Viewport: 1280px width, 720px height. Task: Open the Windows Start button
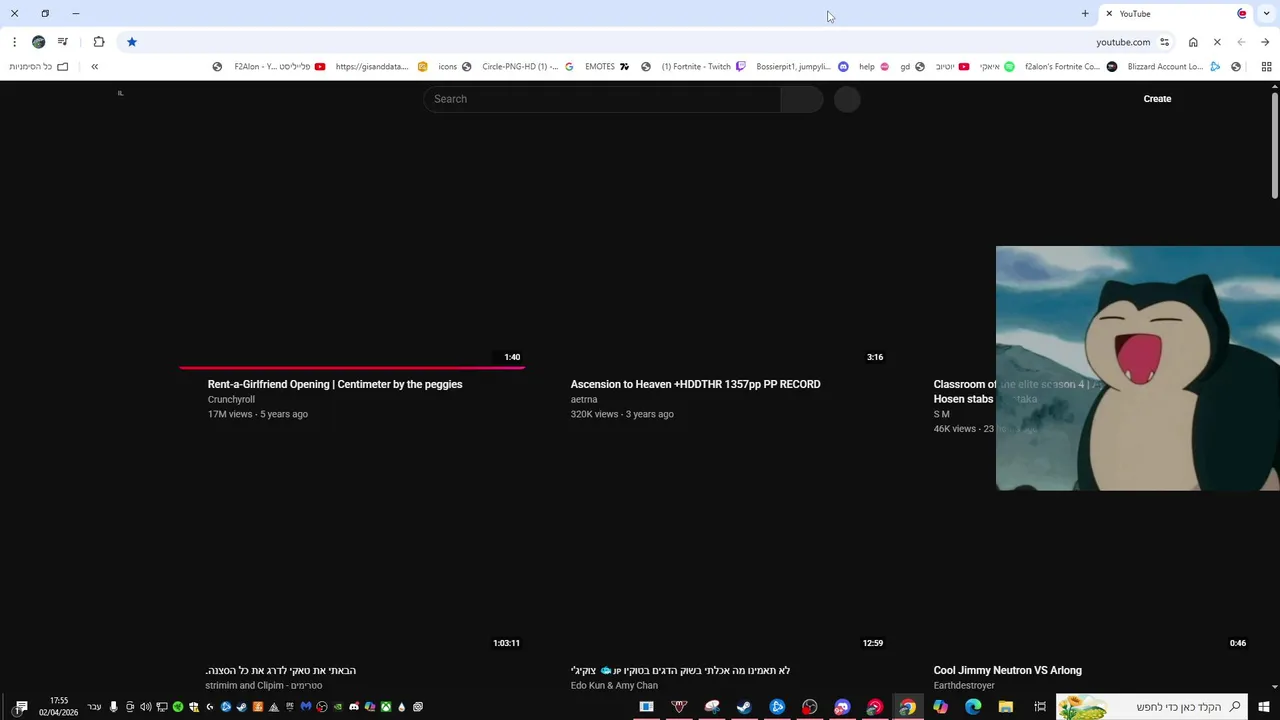(1264, 707)
